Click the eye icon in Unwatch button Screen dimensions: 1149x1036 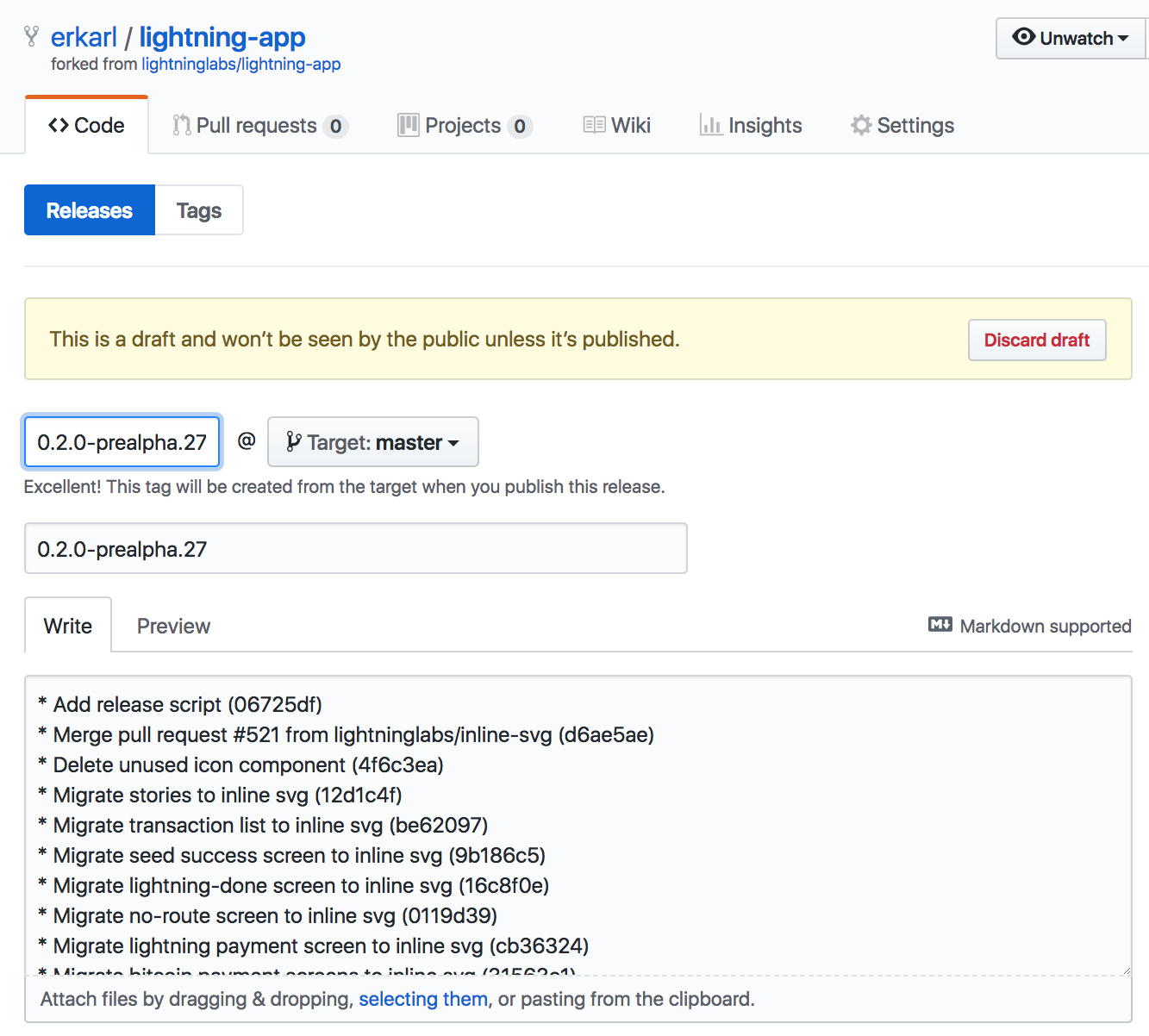(x=1023, y=37)
